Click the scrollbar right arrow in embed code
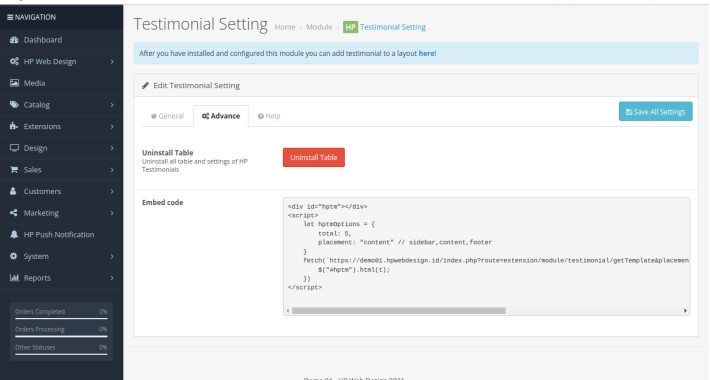Viewport: 710px width, 380px height. [685, 311]
